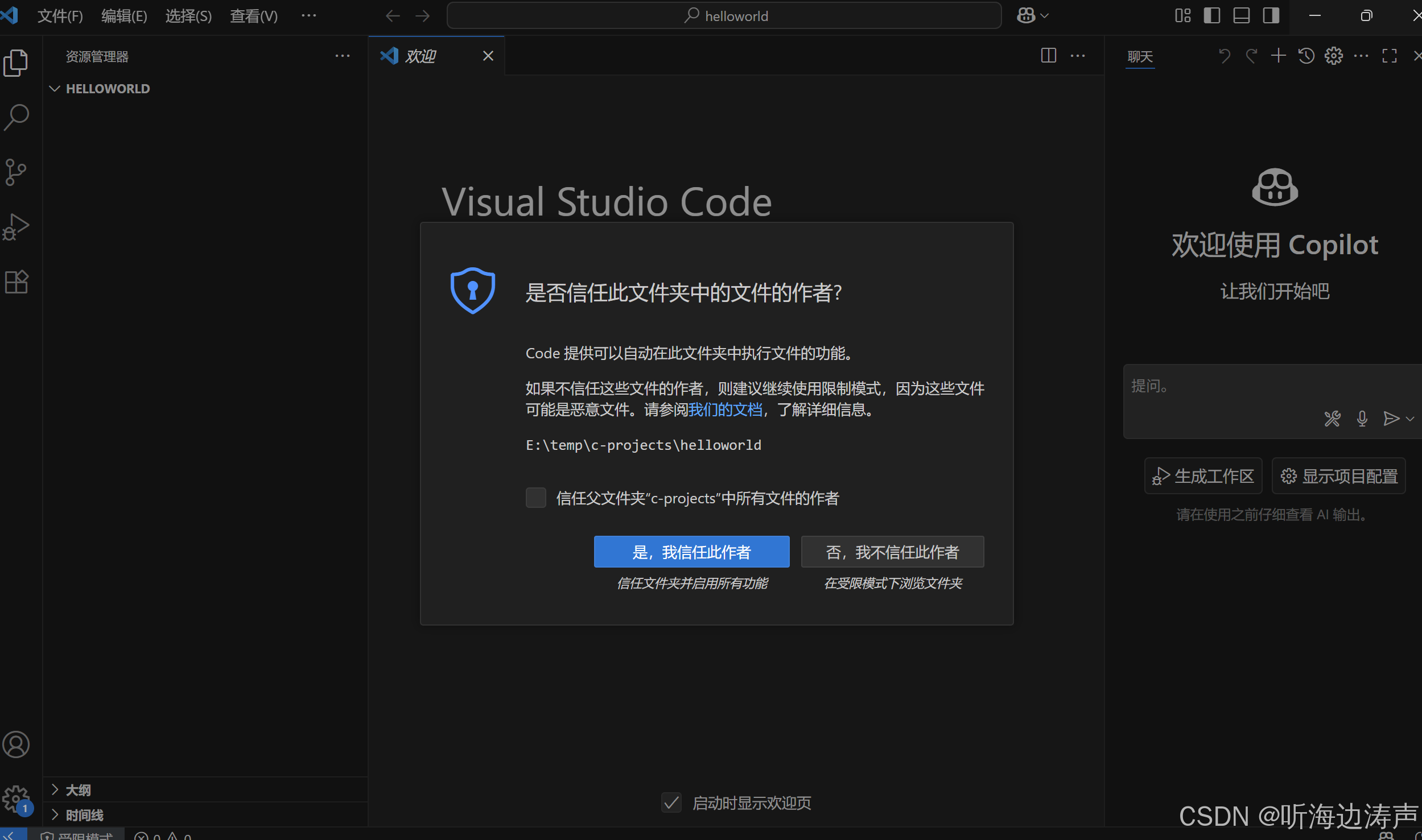This screenshot has width=1422, height=840.
Task: Open the Customize Layout icon
Action: [x=1182, y=15]
